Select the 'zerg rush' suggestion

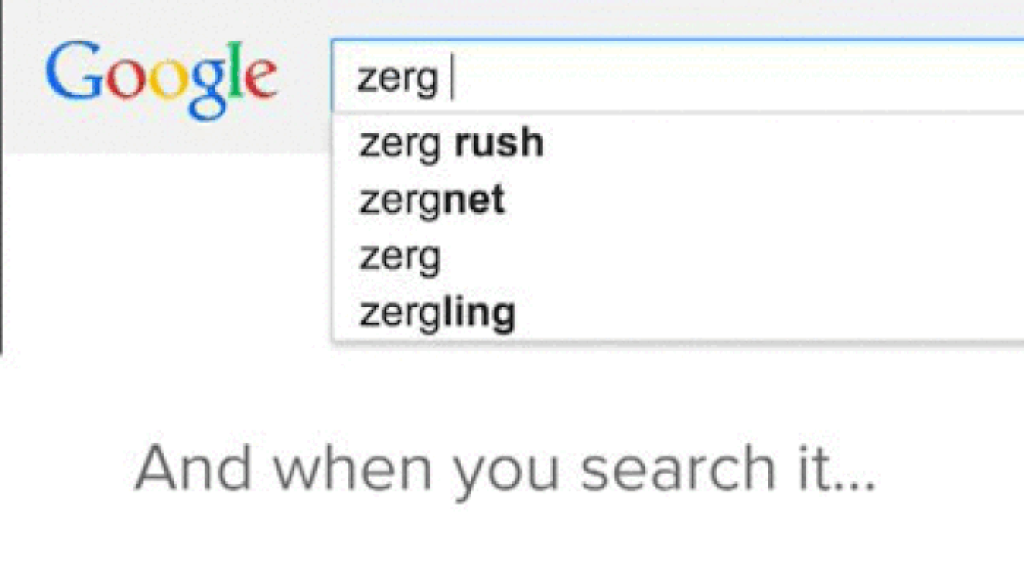click(x=449, y=142)
